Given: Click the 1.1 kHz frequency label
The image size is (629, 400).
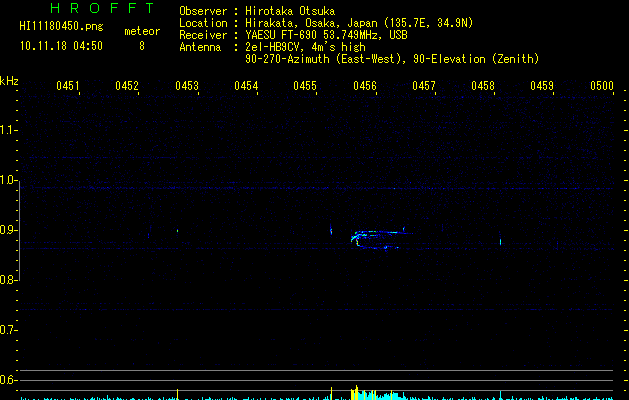Looking at the screenshot, I should [8, 130].
